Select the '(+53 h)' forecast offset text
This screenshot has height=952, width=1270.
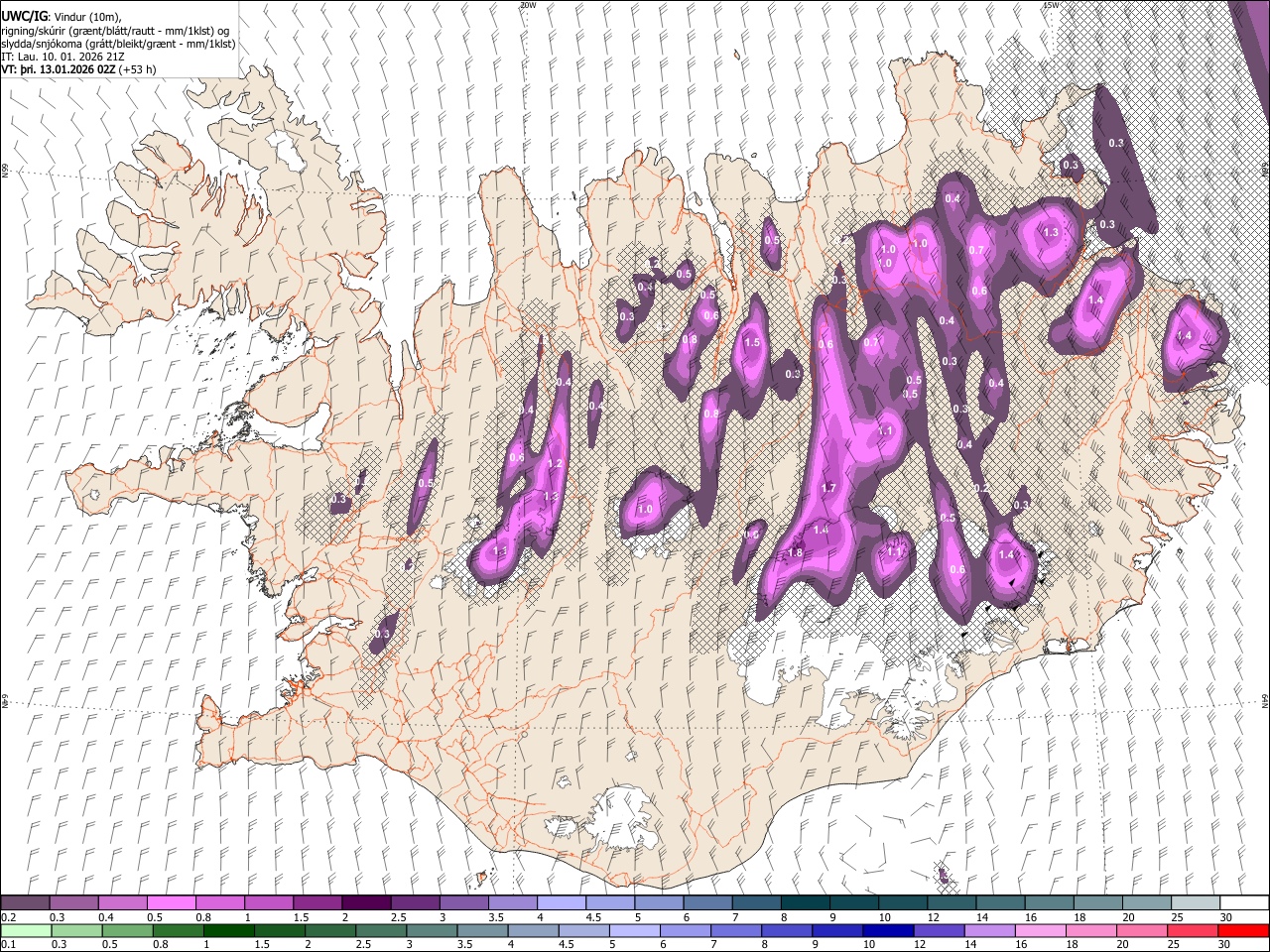pos(139,69)
